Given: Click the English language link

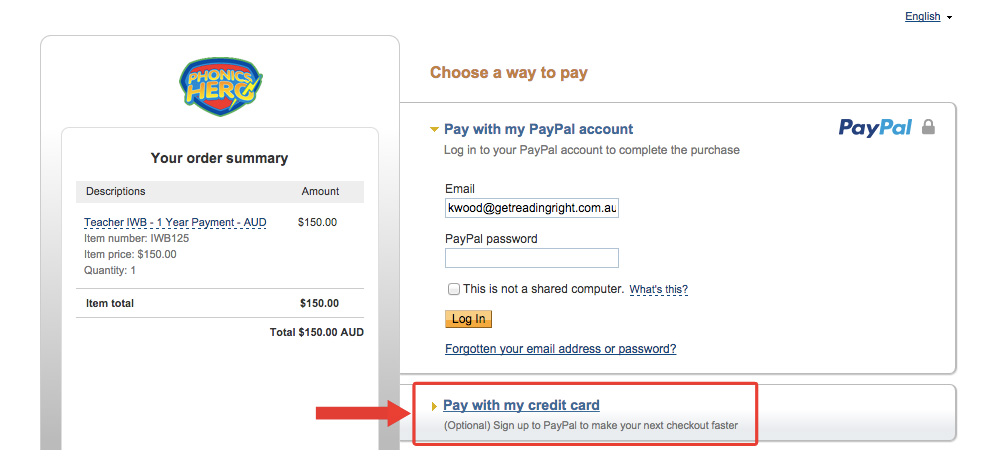Looking at the screenshot, I should tap(923, 16).
